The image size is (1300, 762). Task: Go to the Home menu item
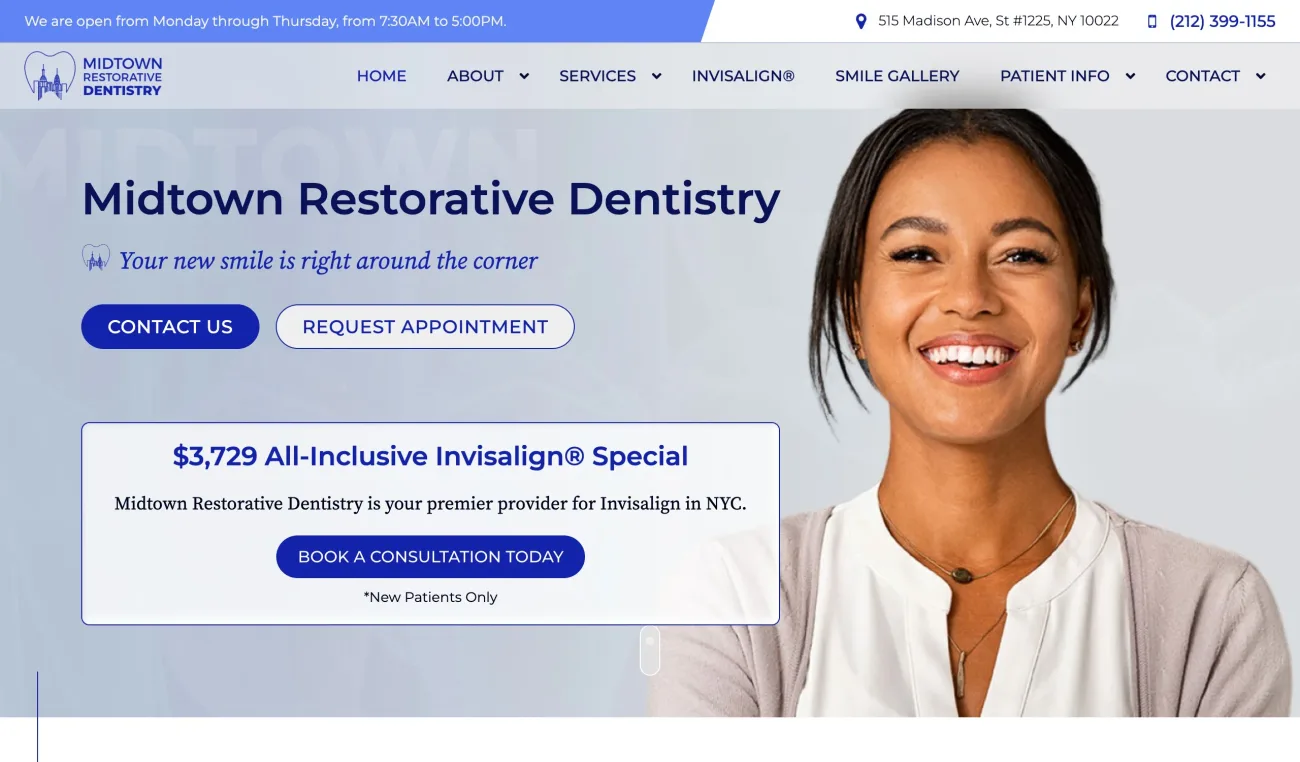[x=382, y=76]
